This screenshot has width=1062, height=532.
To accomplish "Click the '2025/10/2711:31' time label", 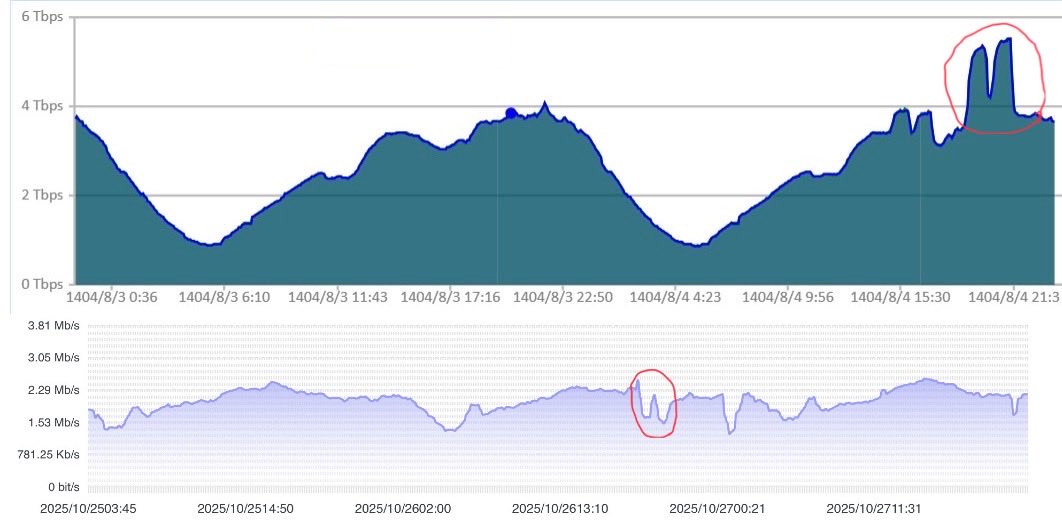I will 874,508.
